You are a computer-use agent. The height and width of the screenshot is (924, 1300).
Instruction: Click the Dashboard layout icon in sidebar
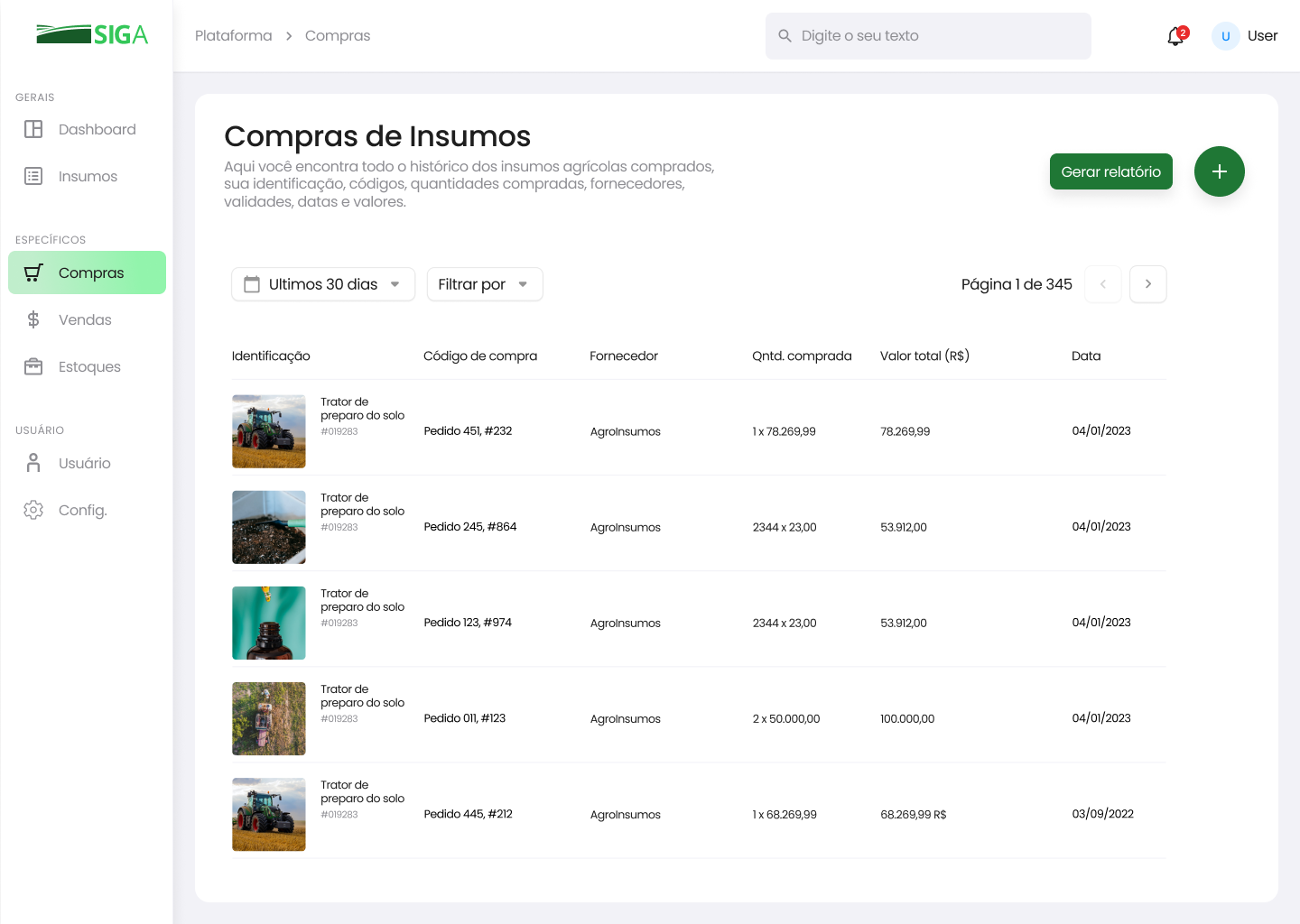click(x=33, y=129)
